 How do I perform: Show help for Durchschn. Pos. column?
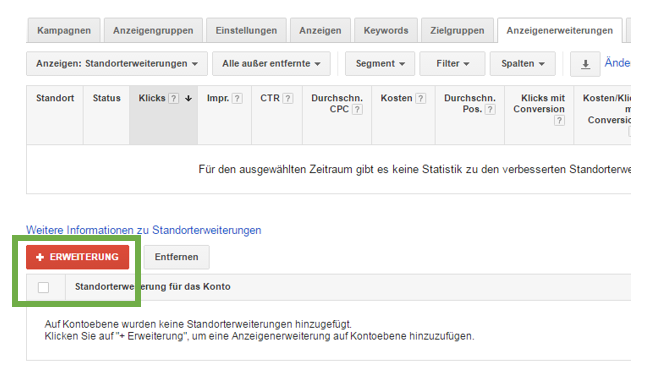490,110
